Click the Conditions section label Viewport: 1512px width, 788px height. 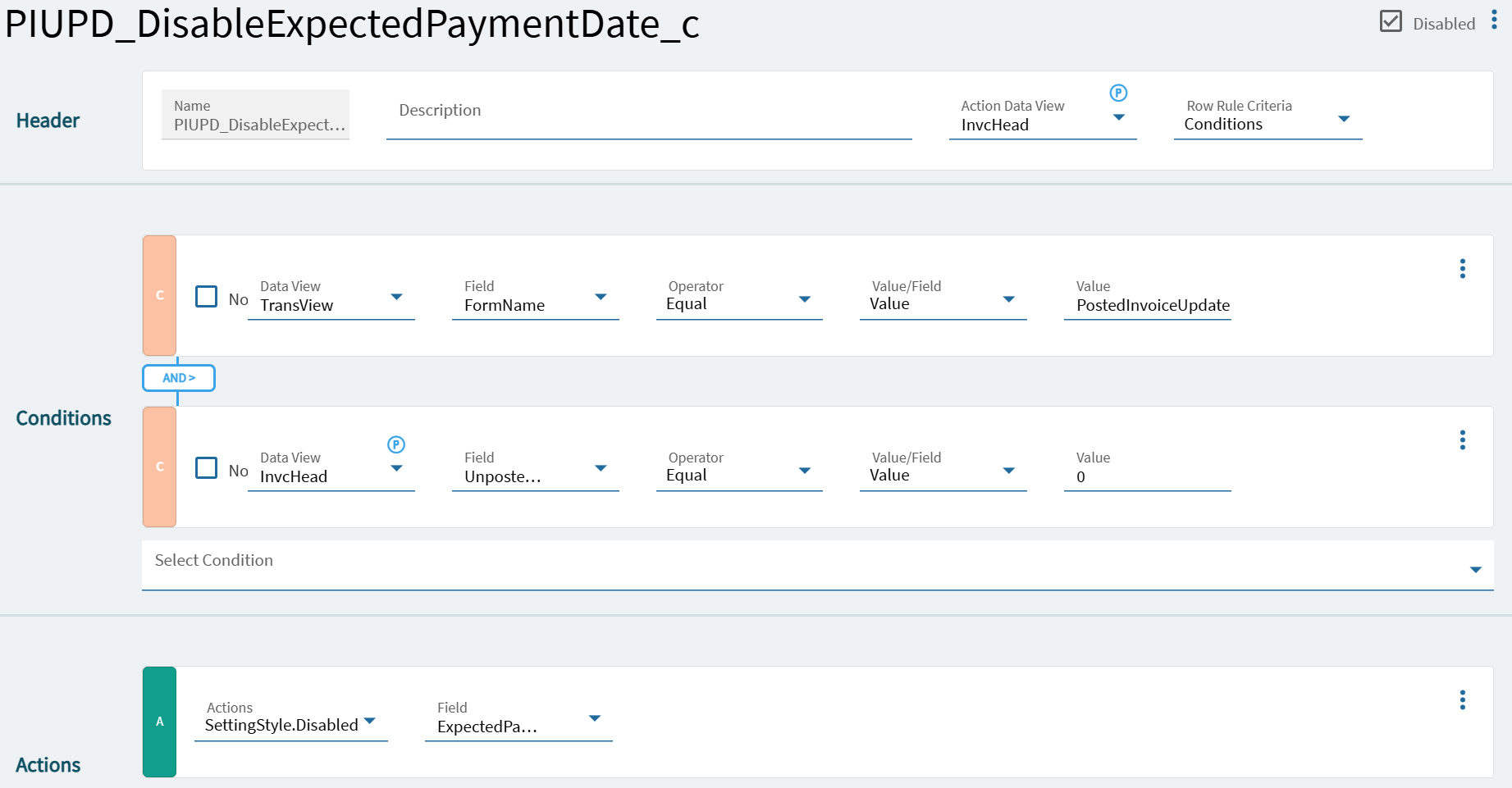pyautogui.click(x=63, y=418)
